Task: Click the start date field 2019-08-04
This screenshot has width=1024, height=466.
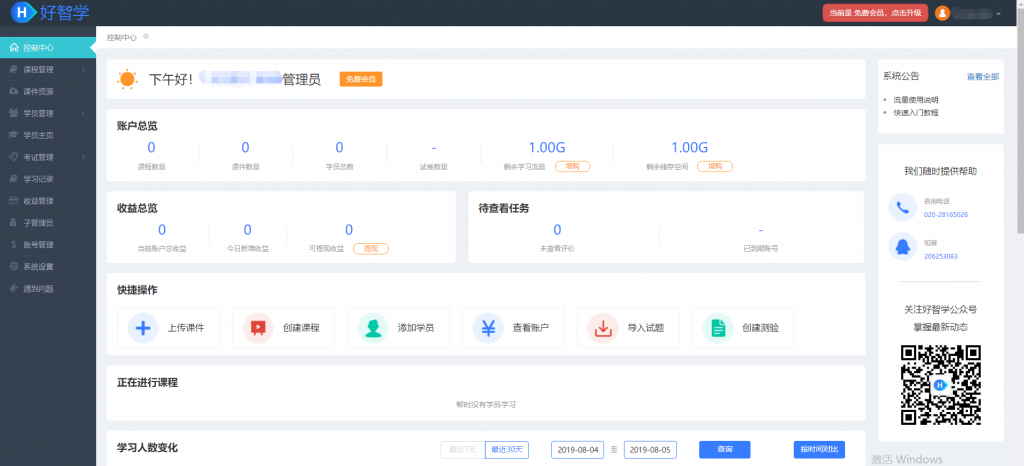Action: (x=577, y=450)
